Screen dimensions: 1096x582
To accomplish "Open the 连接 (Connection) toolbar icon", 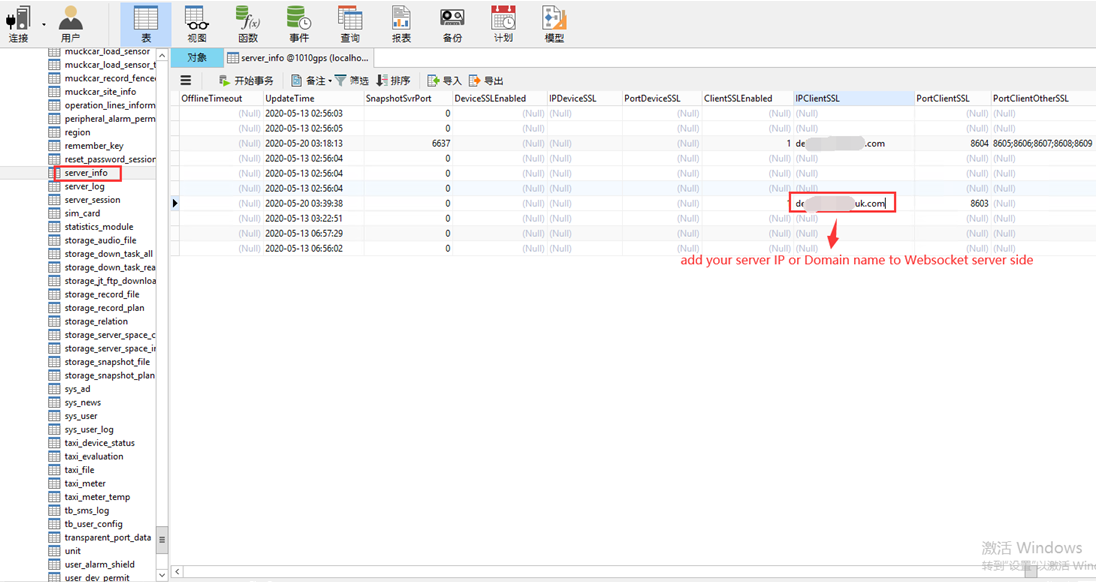I will click(x=19, y=24).
